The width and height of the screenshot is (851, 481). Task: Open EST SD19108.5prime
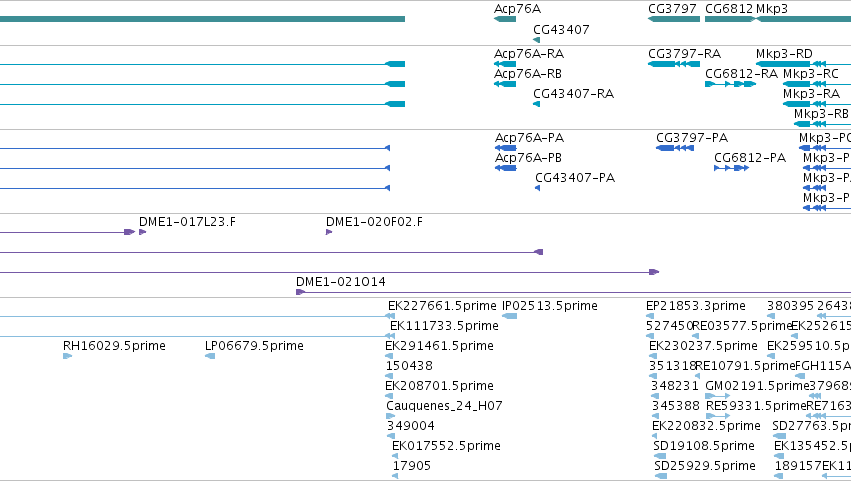(704, 446)
